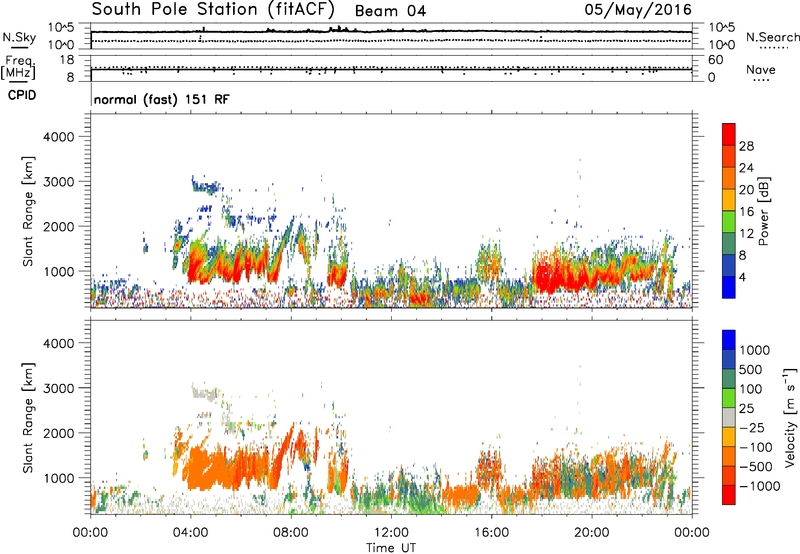Image resolution: width=800 pixels, height=554 pixels.
Task: Click the "N.Sky" legend label
Action: [19, 37]
